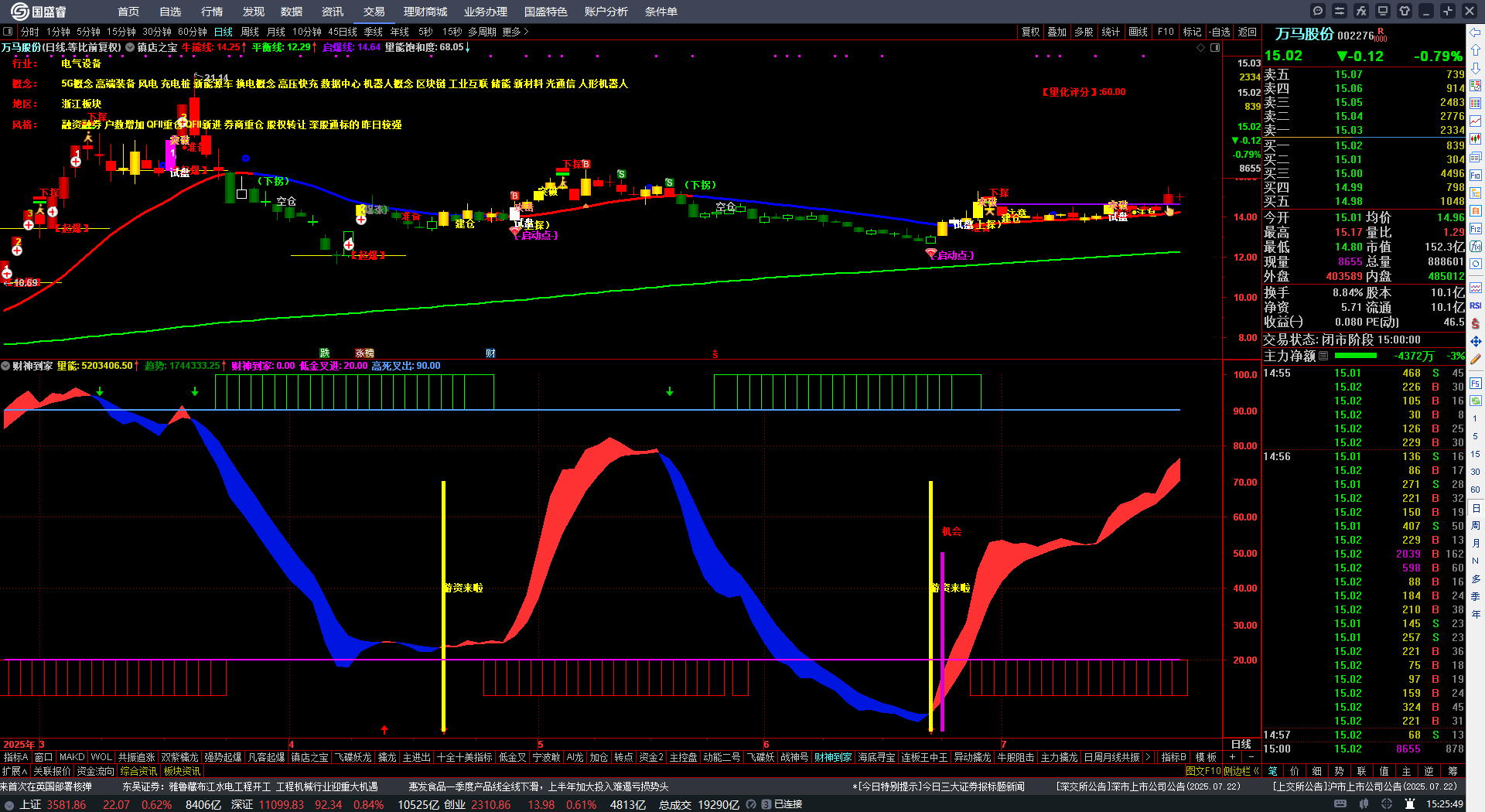Image resolution: width=1485 pixels, height=812 pixels.
Task: Toggle the diamond marker icon above price axis
Action: (x=1201, y=47)
